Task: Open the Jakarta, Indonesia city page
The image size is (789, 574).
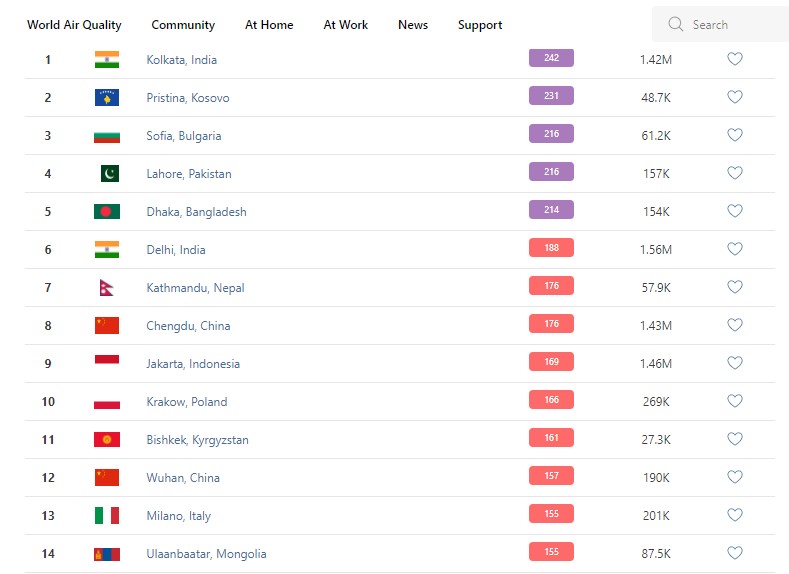Action: click(193, 364)
